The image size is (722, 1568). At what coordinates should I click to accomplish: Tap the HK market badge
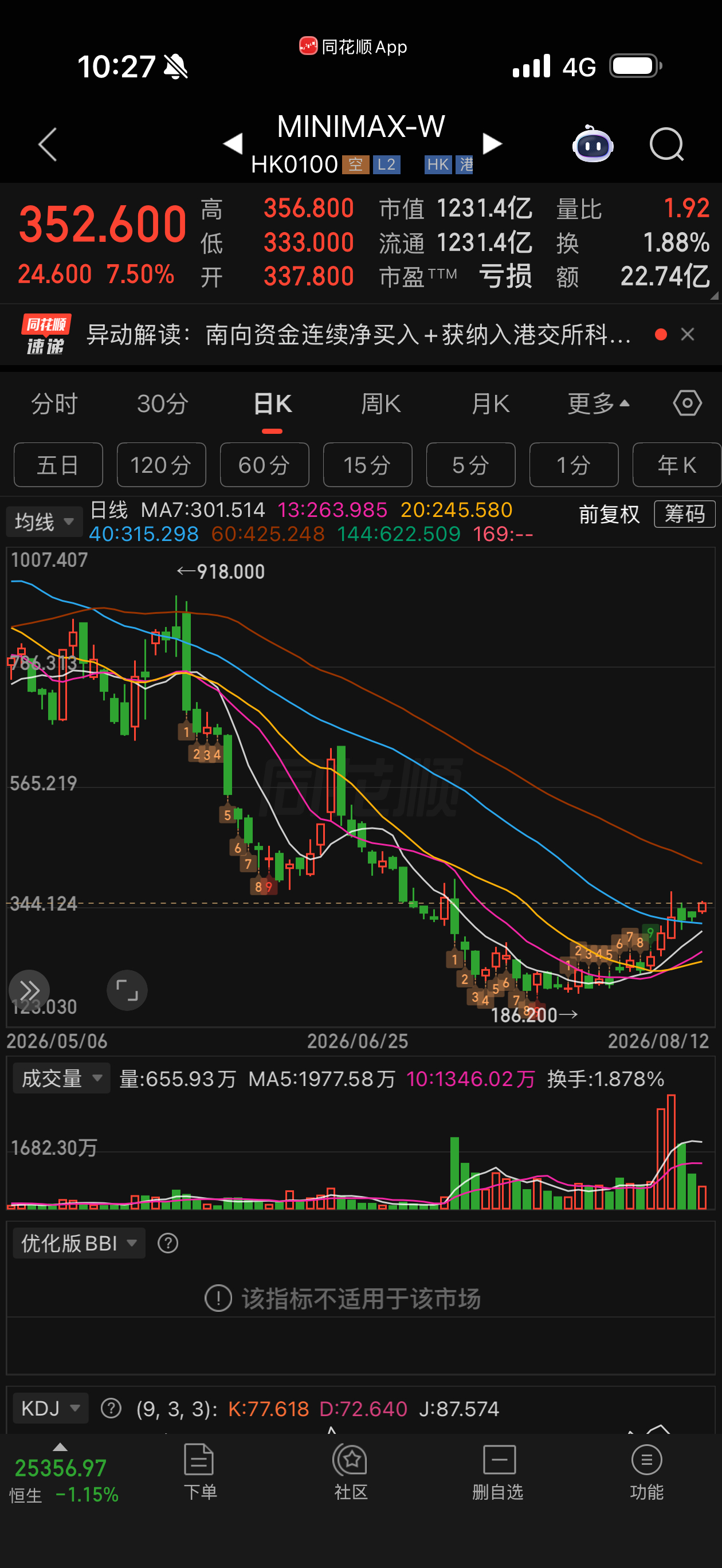click(x=438, y=164)
